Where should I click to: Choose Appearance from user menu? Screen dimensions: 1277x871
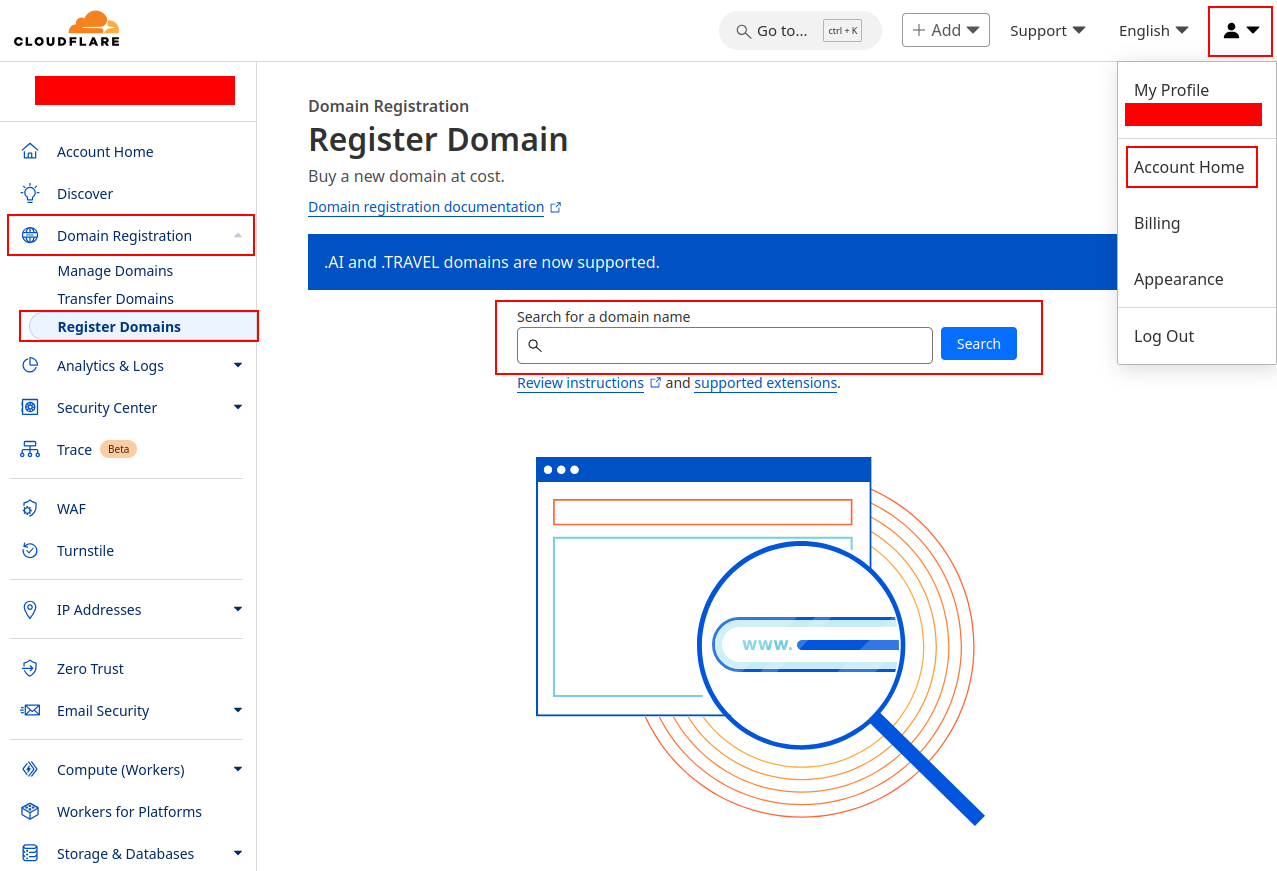click(x=1178, y=279)
